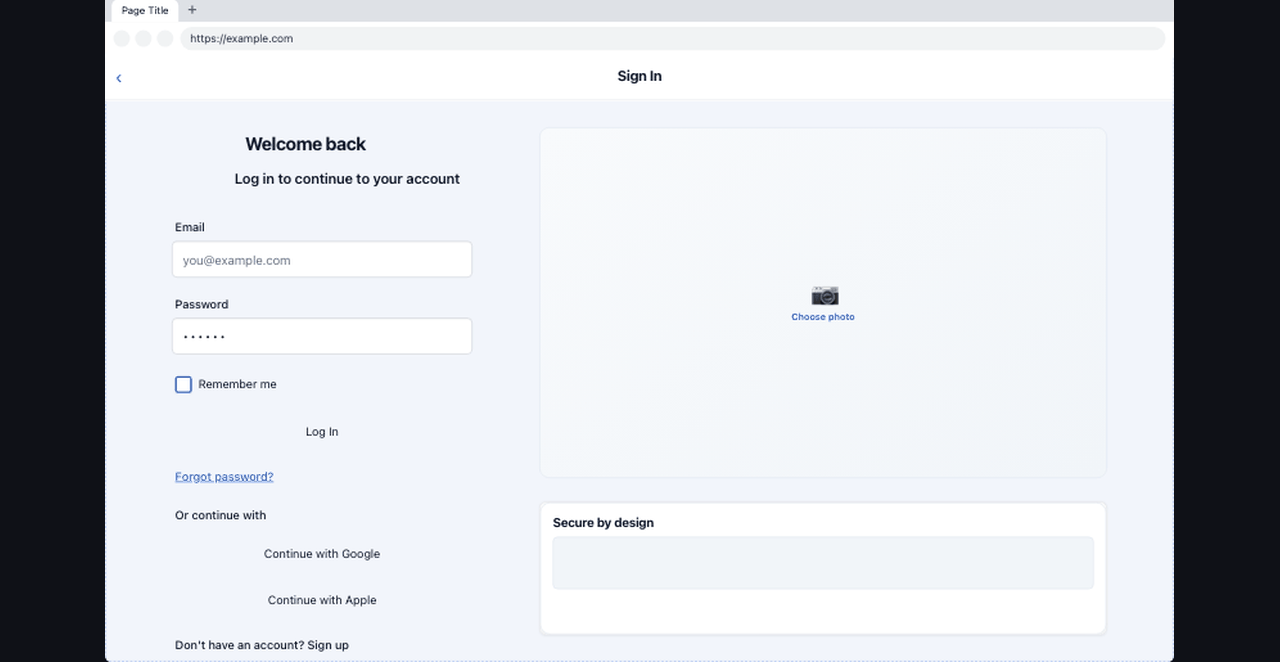Click the camera icon in photo area

point(824,295)
